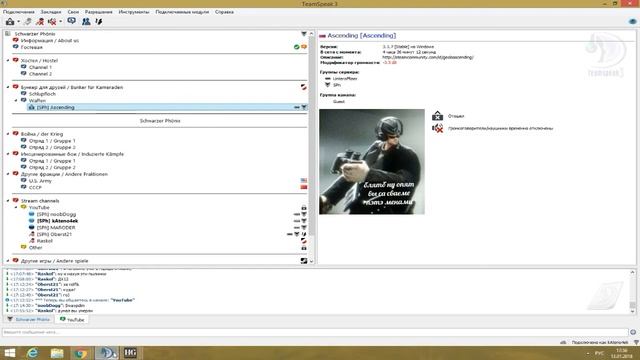This screenshot has width=640, height=360.
Task: Select user [SPh] Ascending in channel tree
Action: pos(56,107)
